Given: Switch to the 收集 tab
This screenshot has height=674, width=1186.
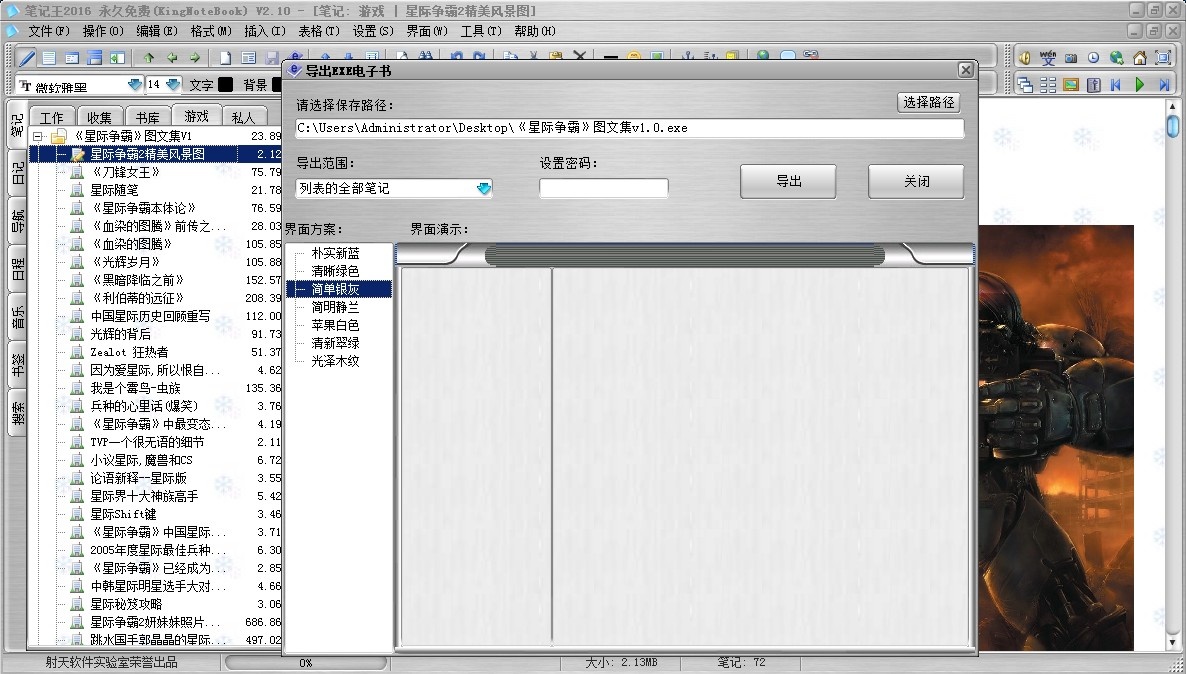Looking at the screenshot, I should [x=99, y=117].
